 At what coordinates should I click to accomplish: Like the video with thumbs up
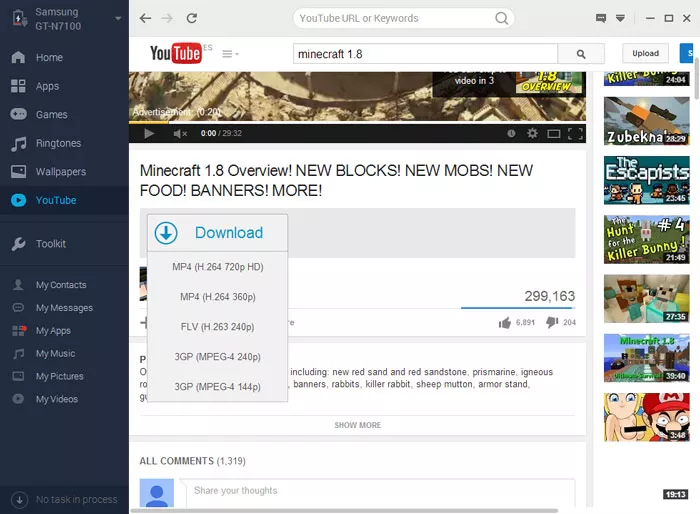click(x=504, y=322)
